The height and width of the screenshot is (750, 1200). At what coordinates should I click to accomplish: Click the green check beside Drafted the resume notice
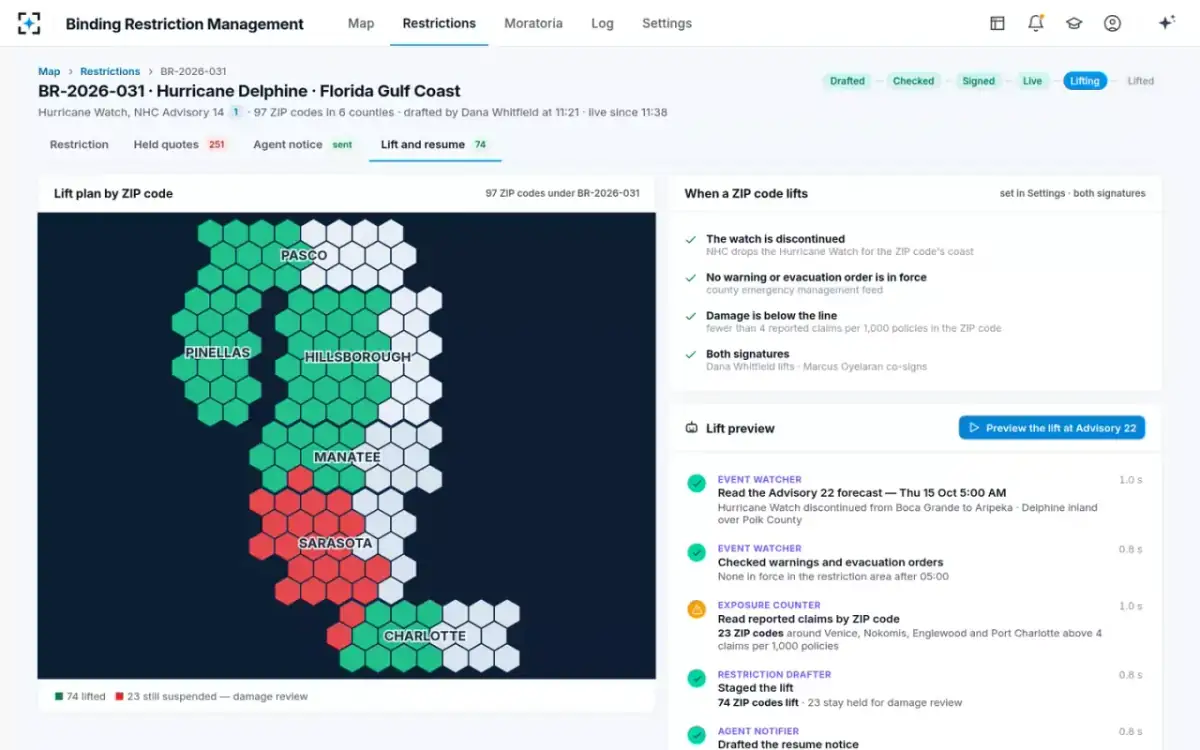click(696, 736)
